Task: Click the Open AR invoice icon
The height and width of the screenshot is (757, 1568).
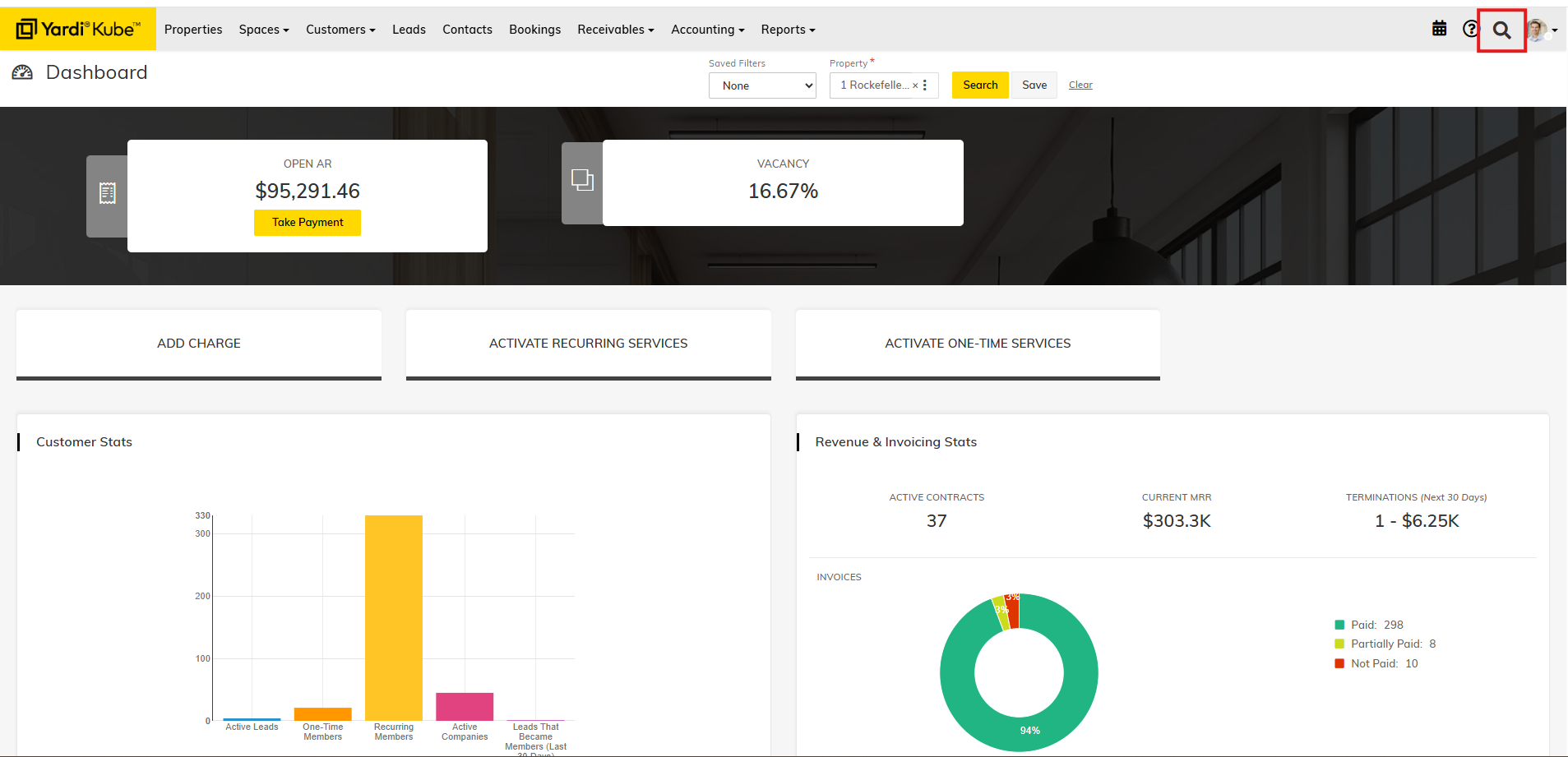Action: [108, 194]
